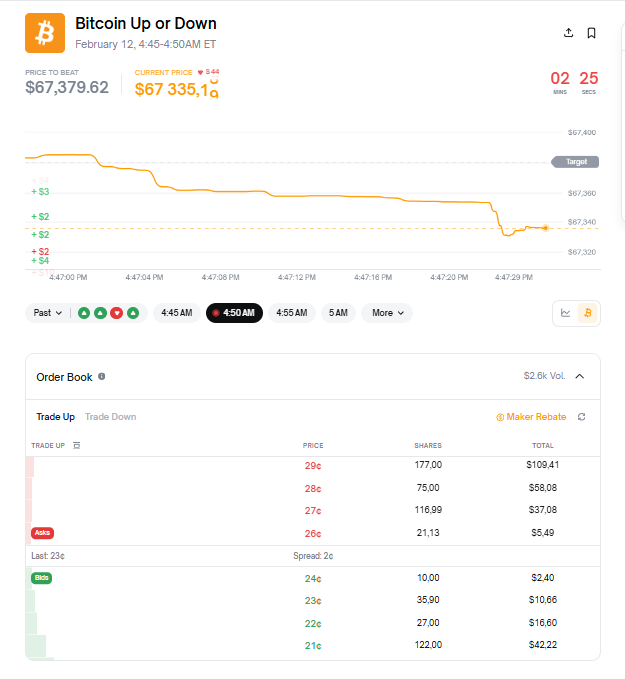Click the red down result circle
Screen dimensions: 625x679
pyautogui.click(x=117, y=313)
